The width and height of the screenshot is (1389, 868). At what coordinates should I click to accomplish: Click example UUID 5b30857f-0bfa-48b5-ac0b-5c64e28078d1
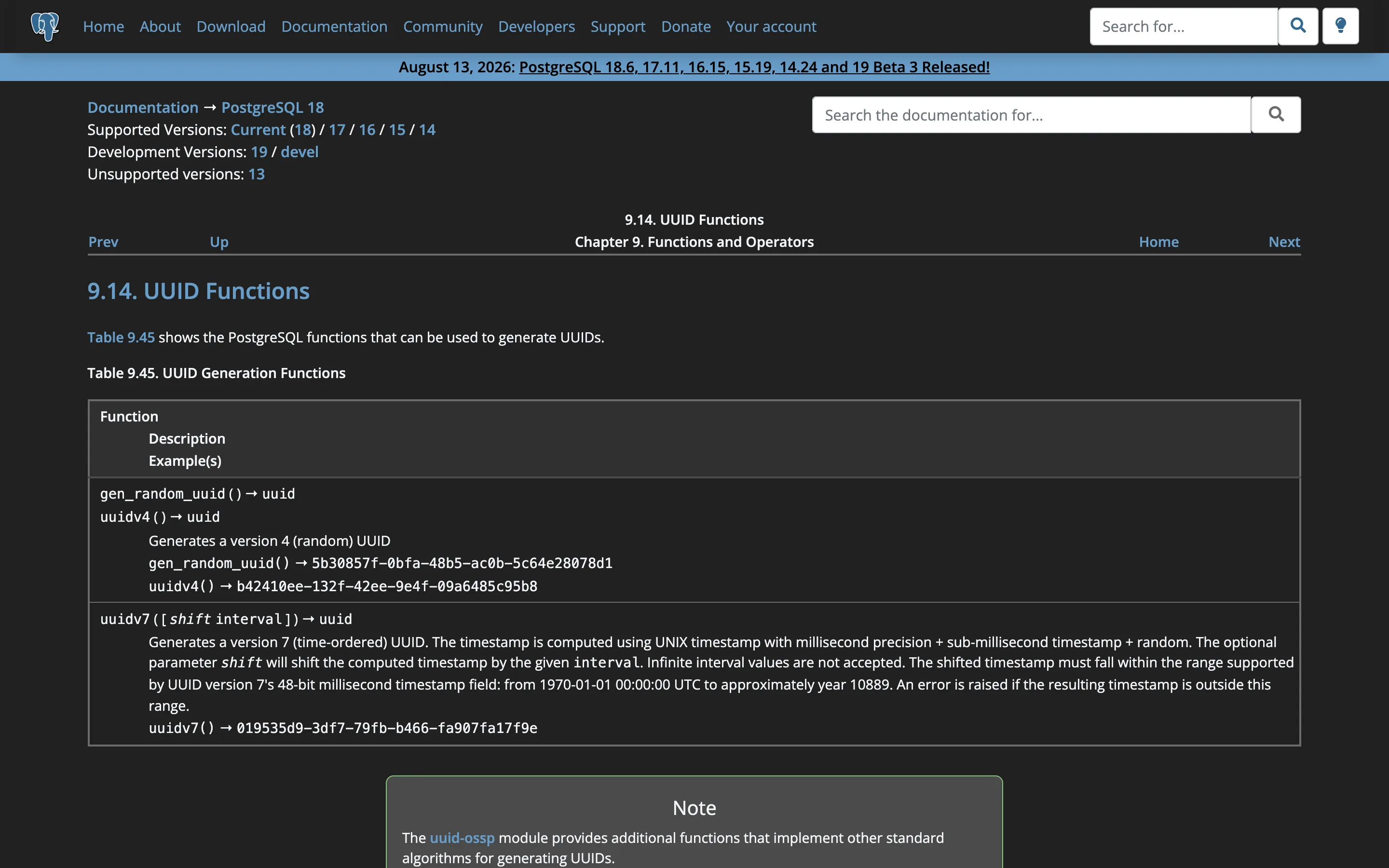[462, 563]
